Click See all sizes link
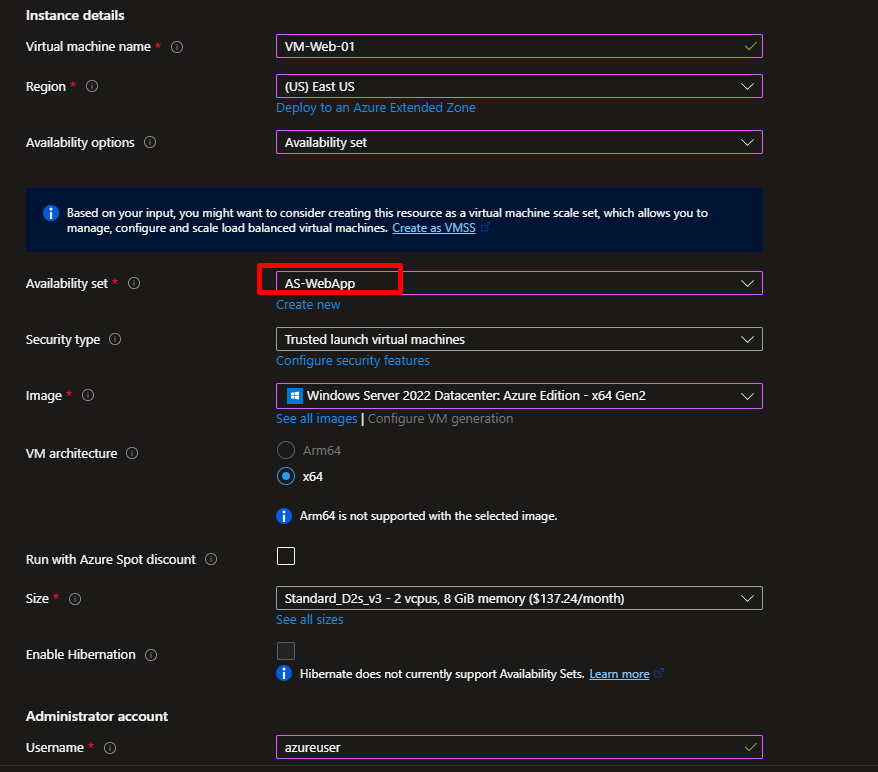This screenshot has width=878, height=772. click(309, 620)
